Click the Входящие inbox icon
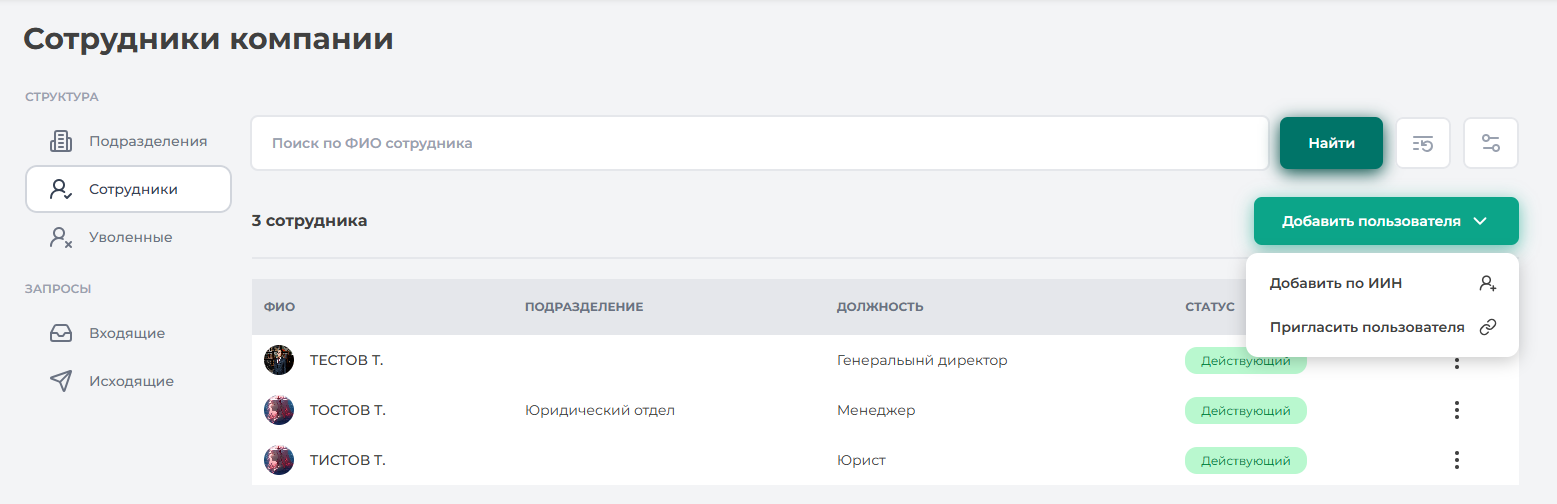Screen dimensions: 1557x504 pyautogui.click(x=61, y=333)
